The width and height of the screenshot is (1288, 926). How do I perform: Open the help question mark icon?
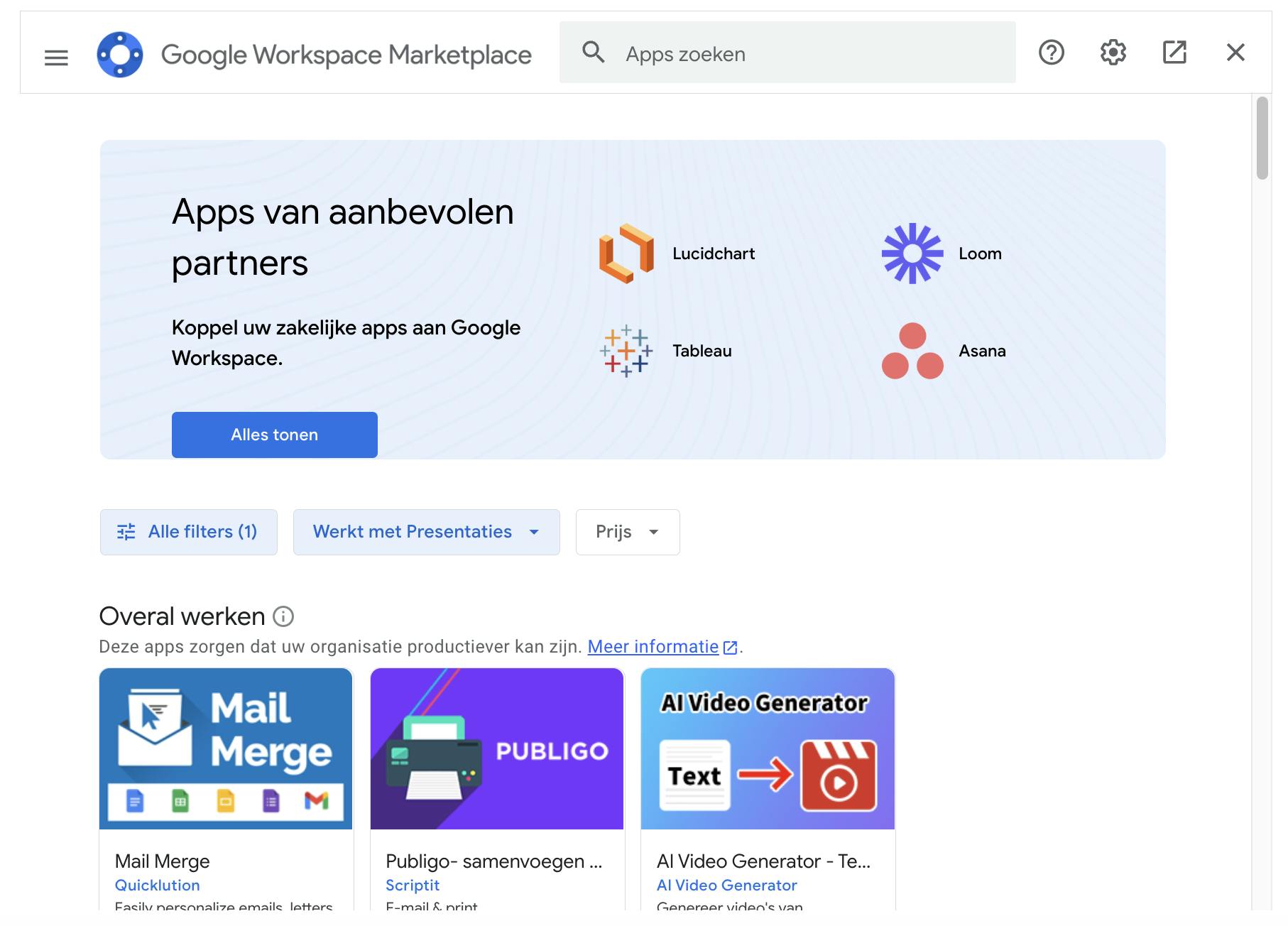(x=1052, y=53)
